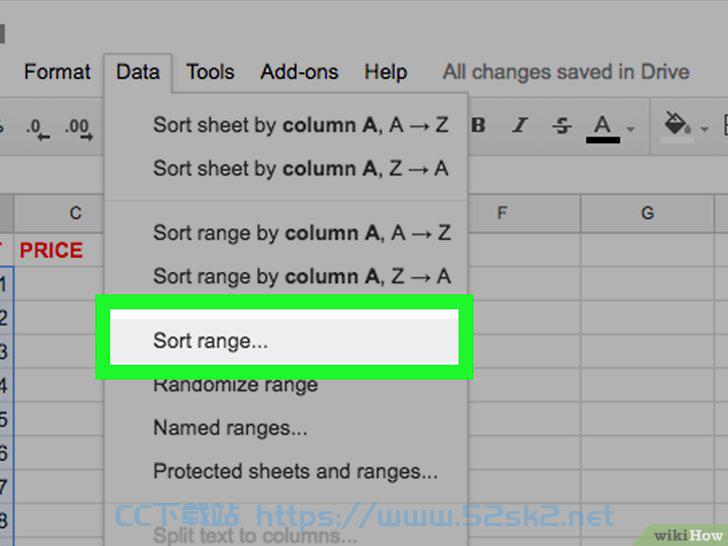Toggle italic text formatting

tap(520, 125)
